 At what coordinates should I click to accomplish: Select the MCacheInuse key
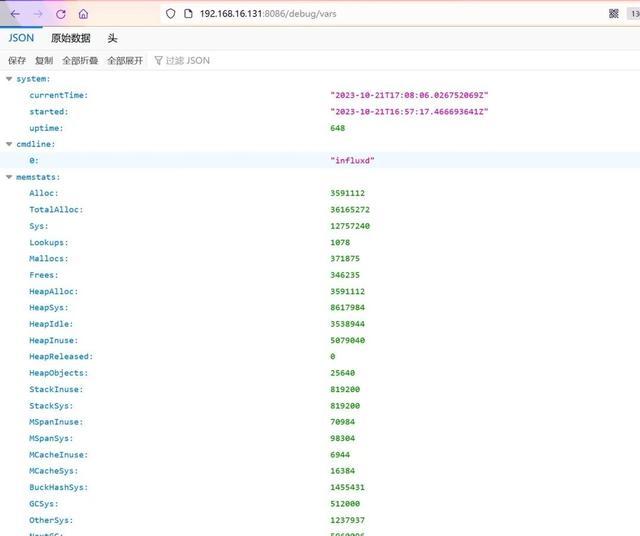pyautogui.click(x=58, y=454)
